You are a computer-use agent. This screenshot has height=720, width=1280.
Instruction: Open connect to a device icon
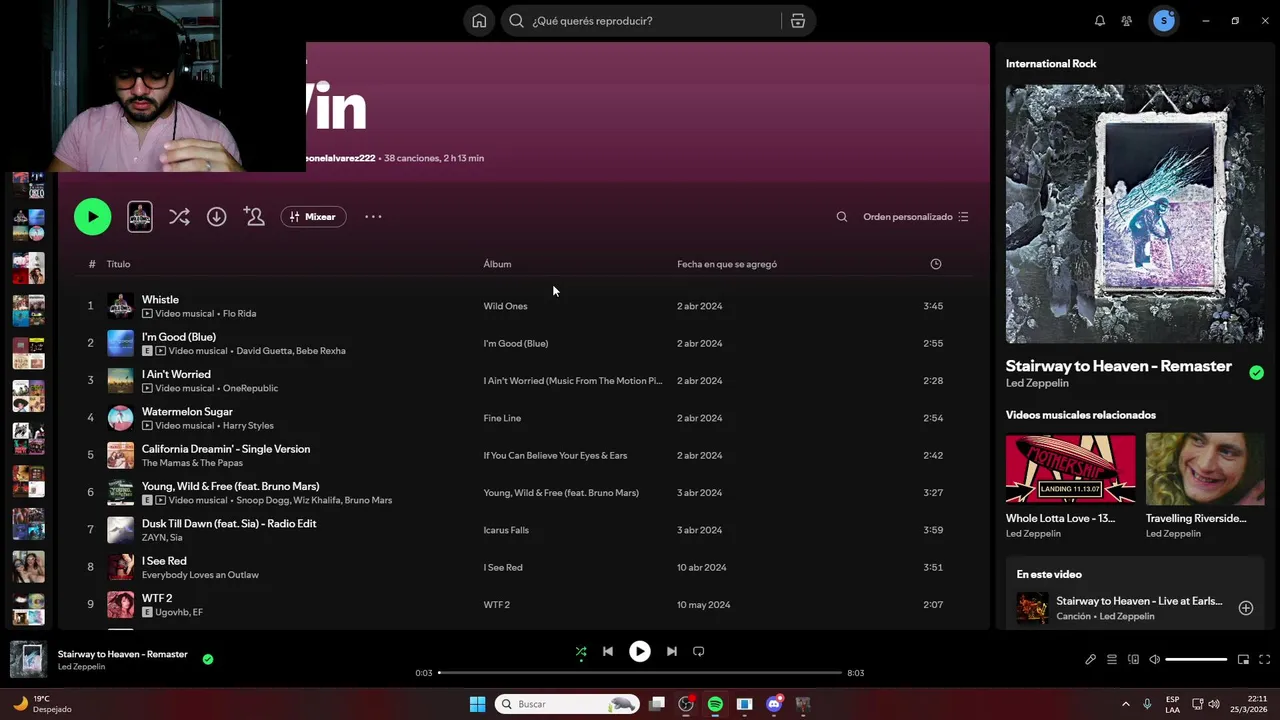pos(1133,660)
